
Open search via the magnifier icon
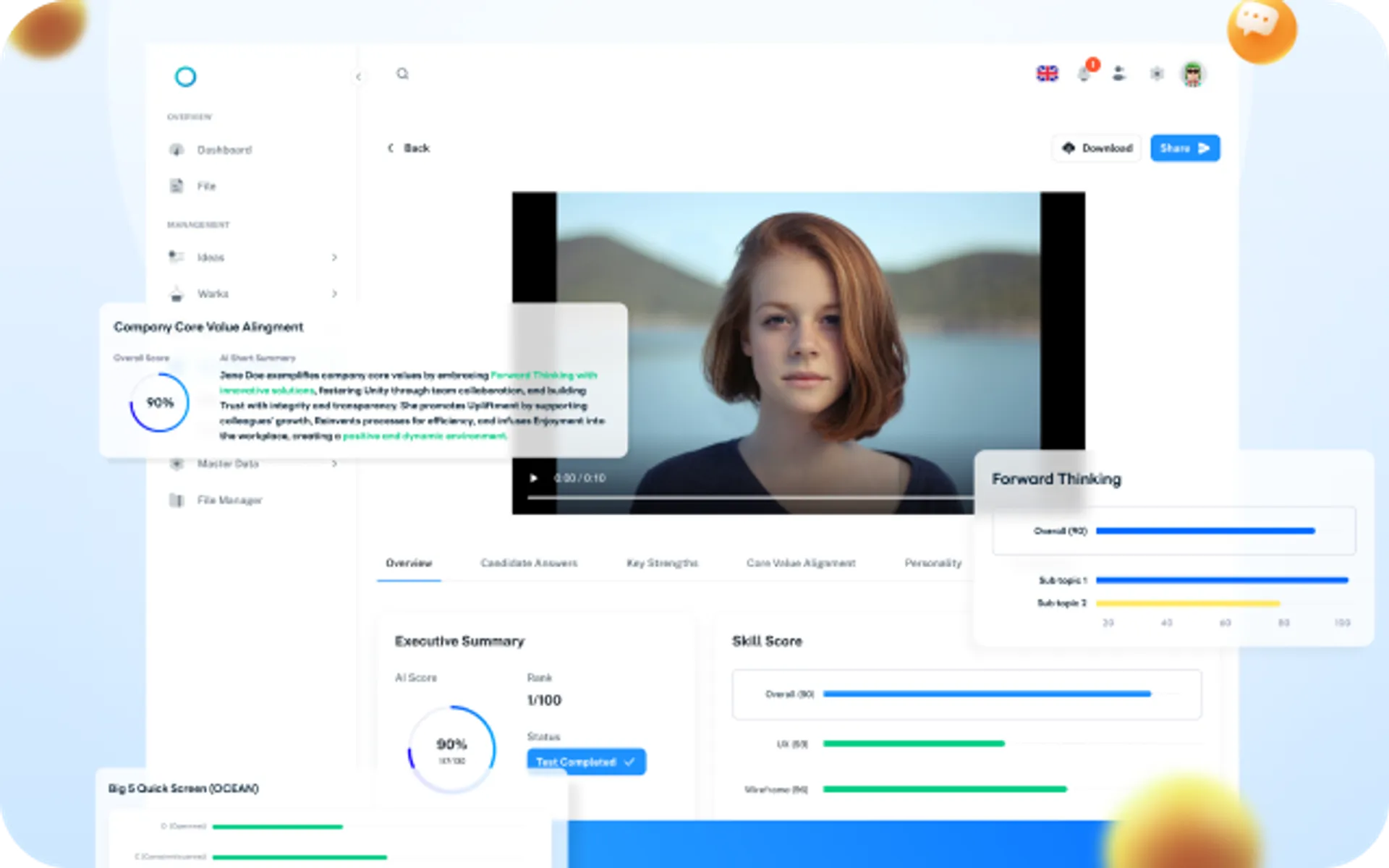point(403,74)
